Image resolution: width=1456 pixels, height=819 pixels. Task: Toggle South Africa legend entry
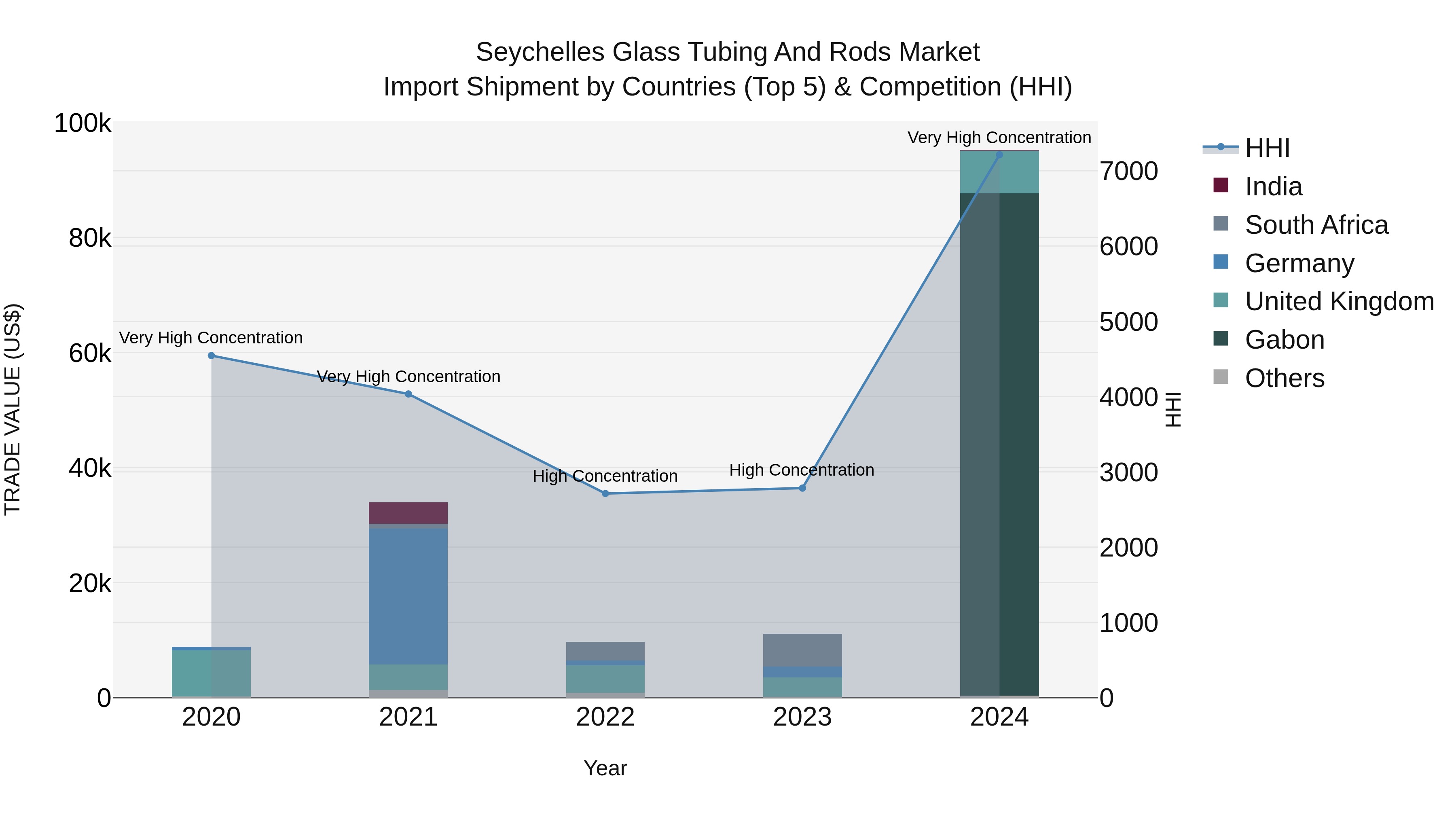pos(1301,225)
